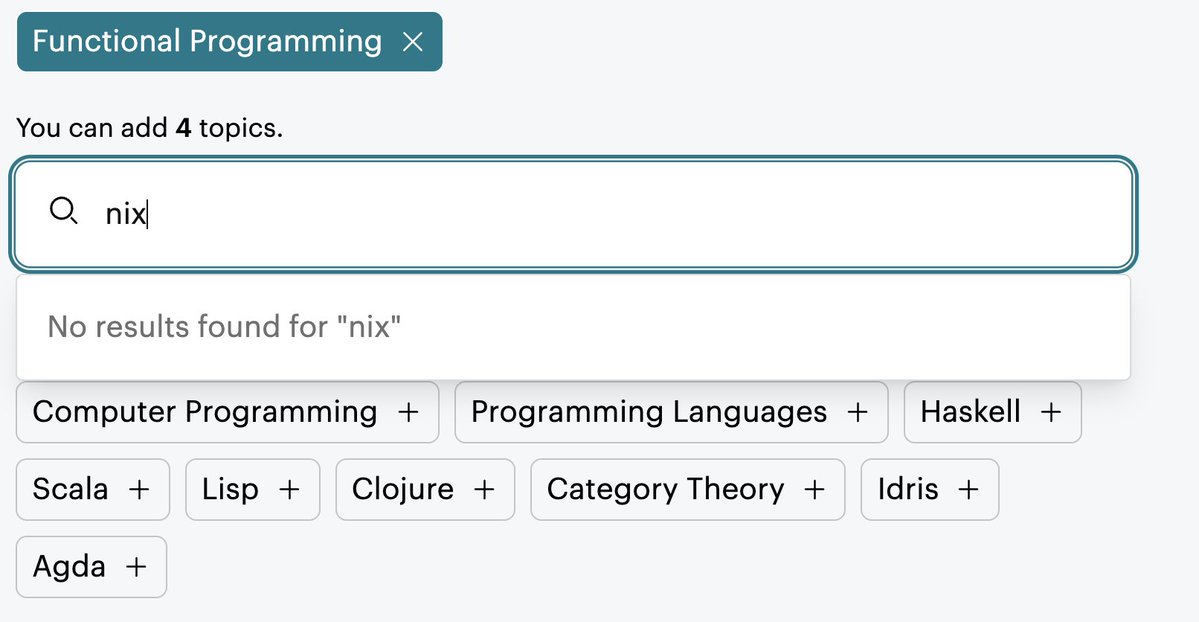Add the Computer Programming topic
The height and width of the screenshot is (622, 1199).
[227, 412]
